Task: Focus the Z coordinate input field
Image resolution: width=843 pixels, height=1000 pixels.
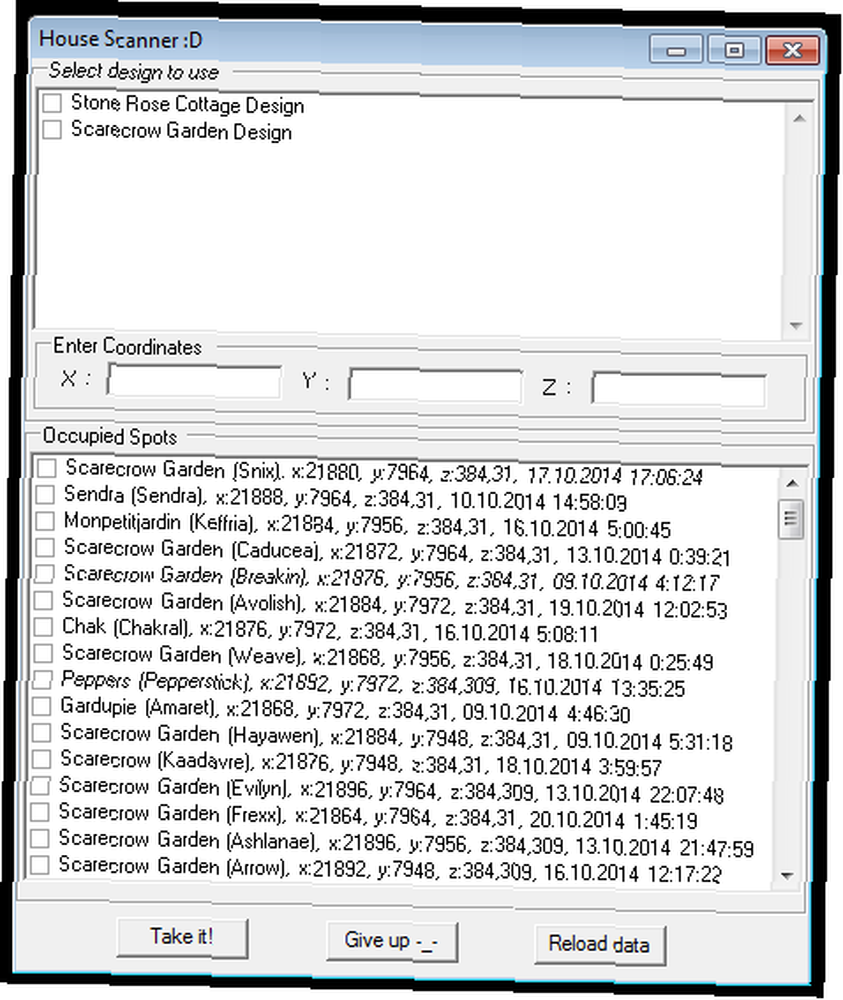Action: coord(678,388)
